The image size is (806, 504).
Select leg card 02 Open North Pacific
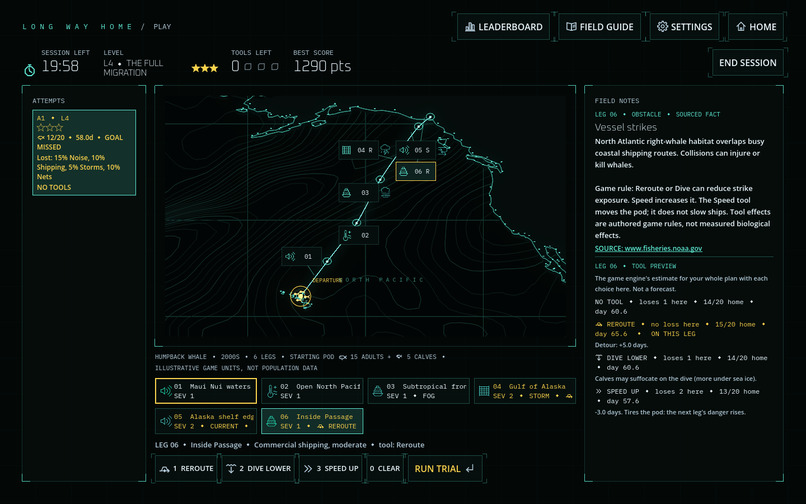point(312,391)
